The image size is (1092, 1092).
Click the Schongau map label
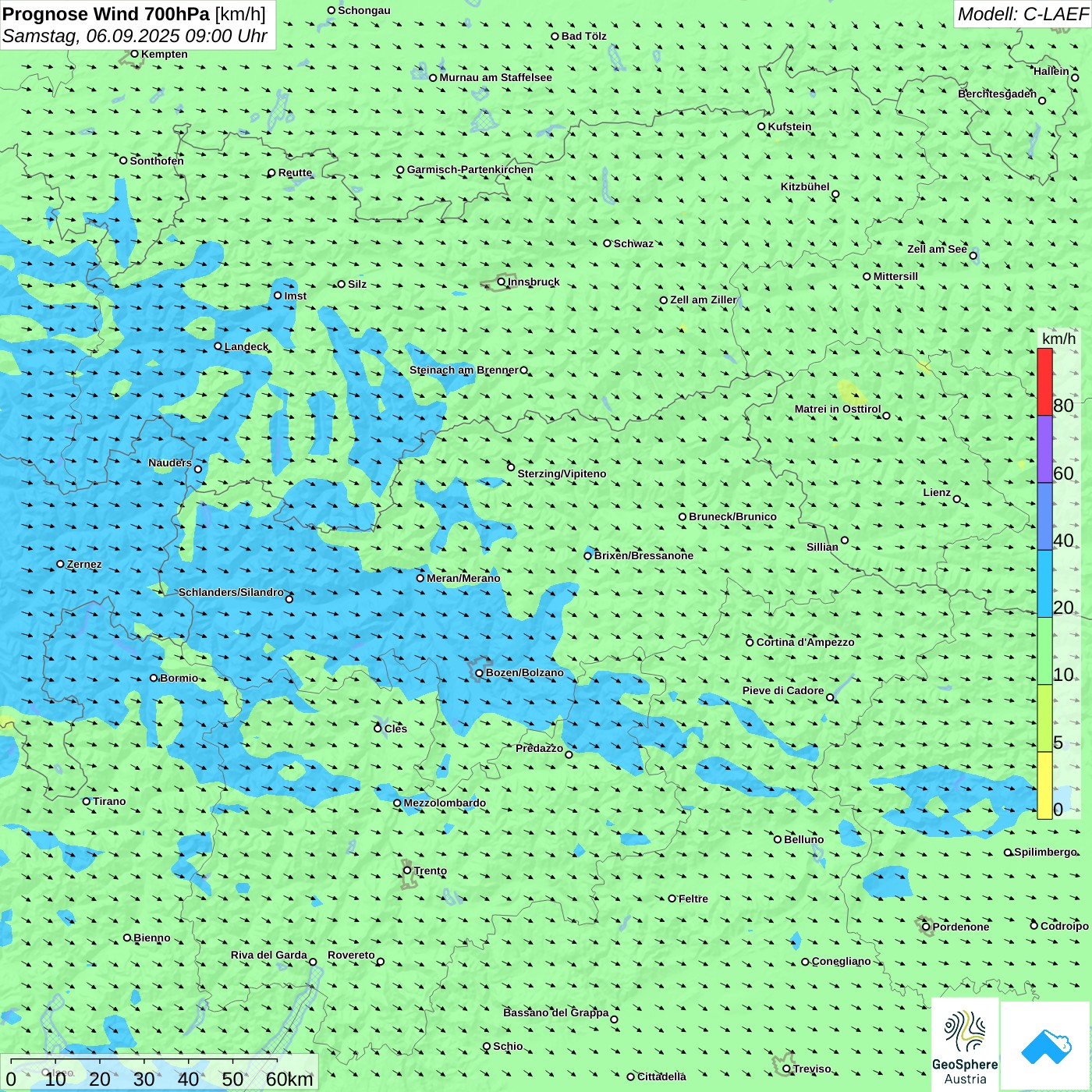click(x=363, y=10)
